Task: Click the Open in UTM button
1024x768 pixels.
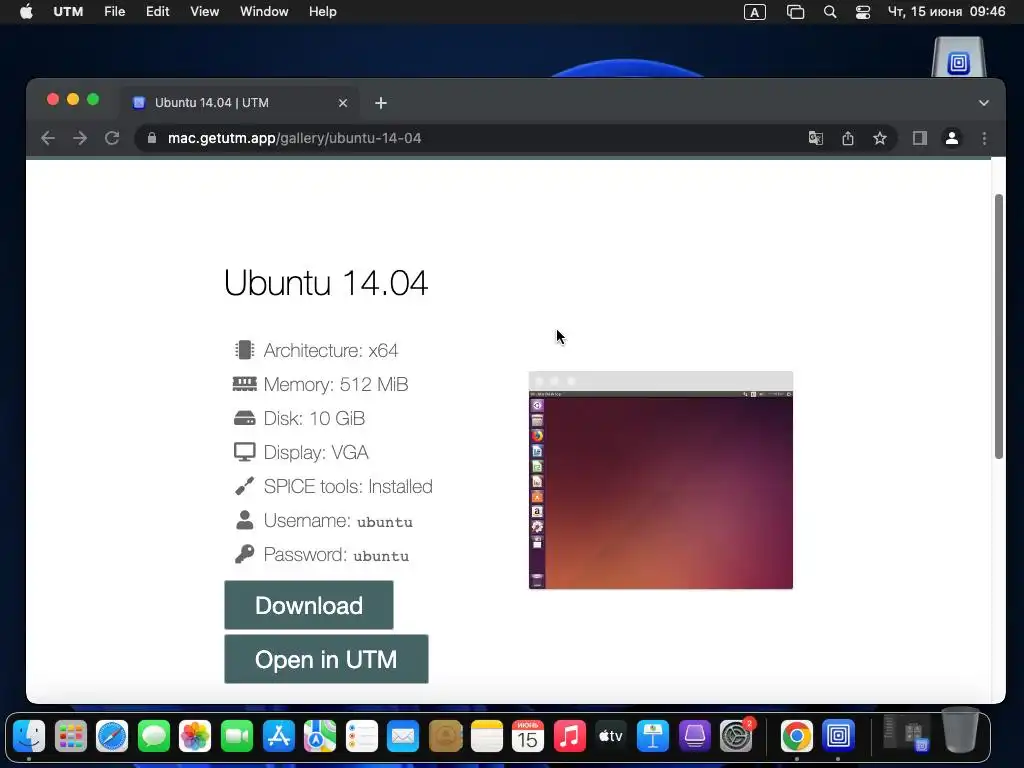Action: click(x=327, y=659)
